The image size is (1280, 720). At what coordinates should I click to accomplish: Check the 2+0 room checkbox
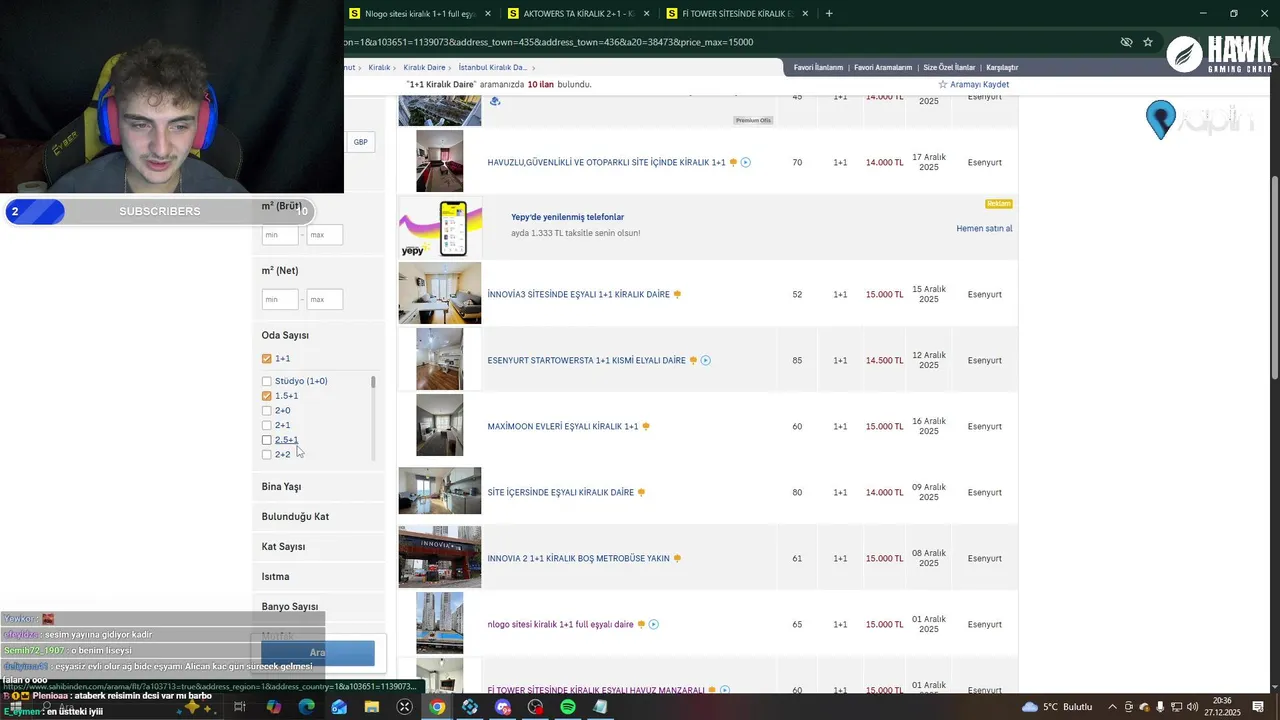[267, 410]
